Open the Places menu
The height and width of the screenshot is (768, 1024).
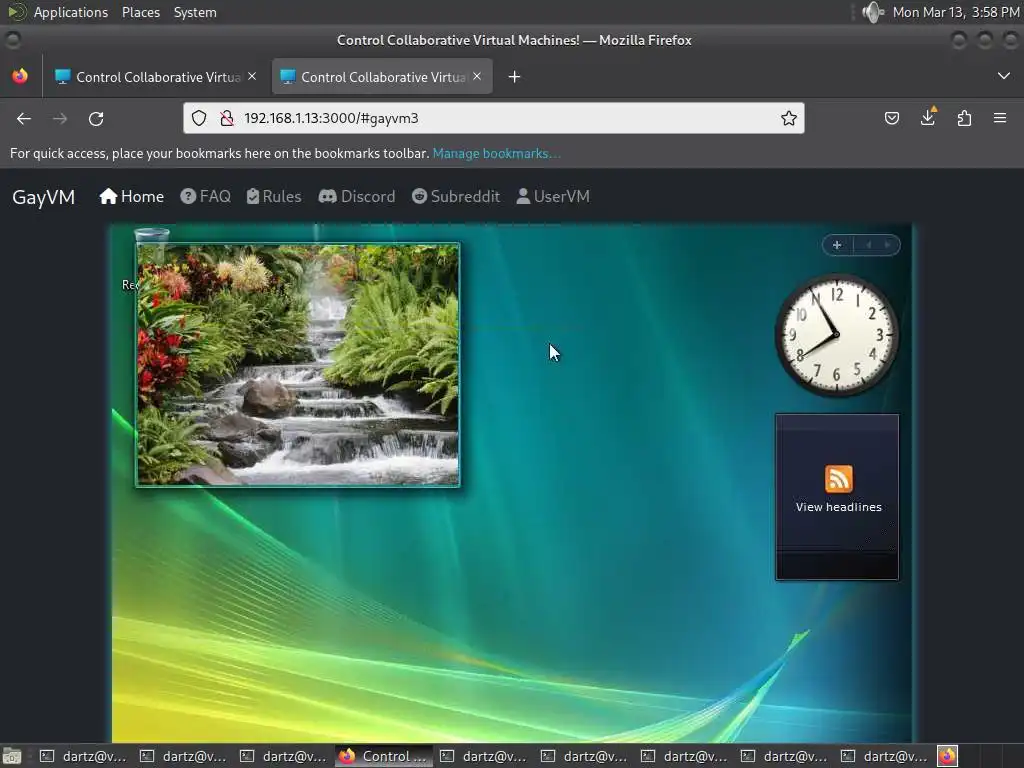tap(140, 12)
